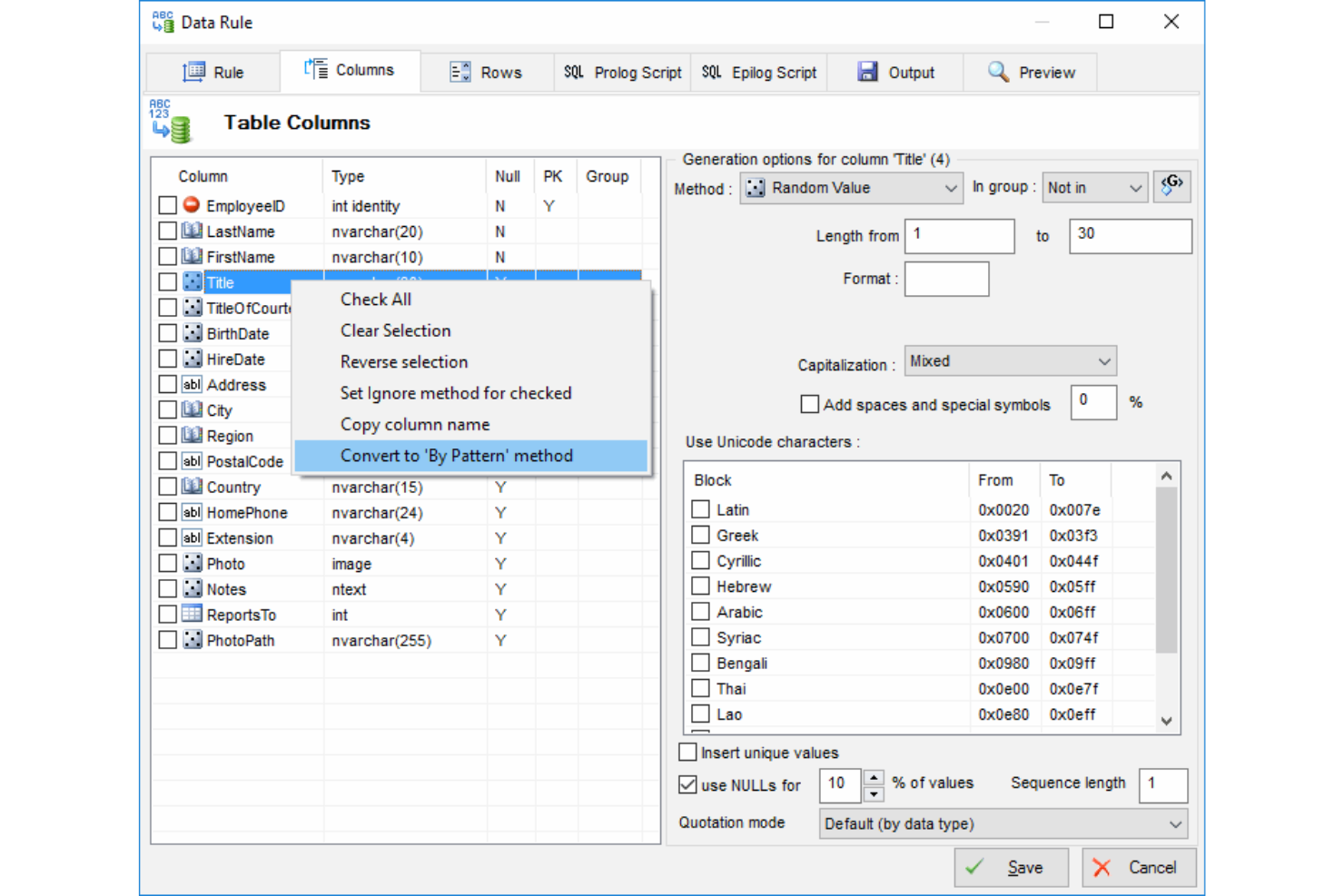Click the book icon beside the City column
This screenshot has height=896, width=1344.
[x=193, y=409]
